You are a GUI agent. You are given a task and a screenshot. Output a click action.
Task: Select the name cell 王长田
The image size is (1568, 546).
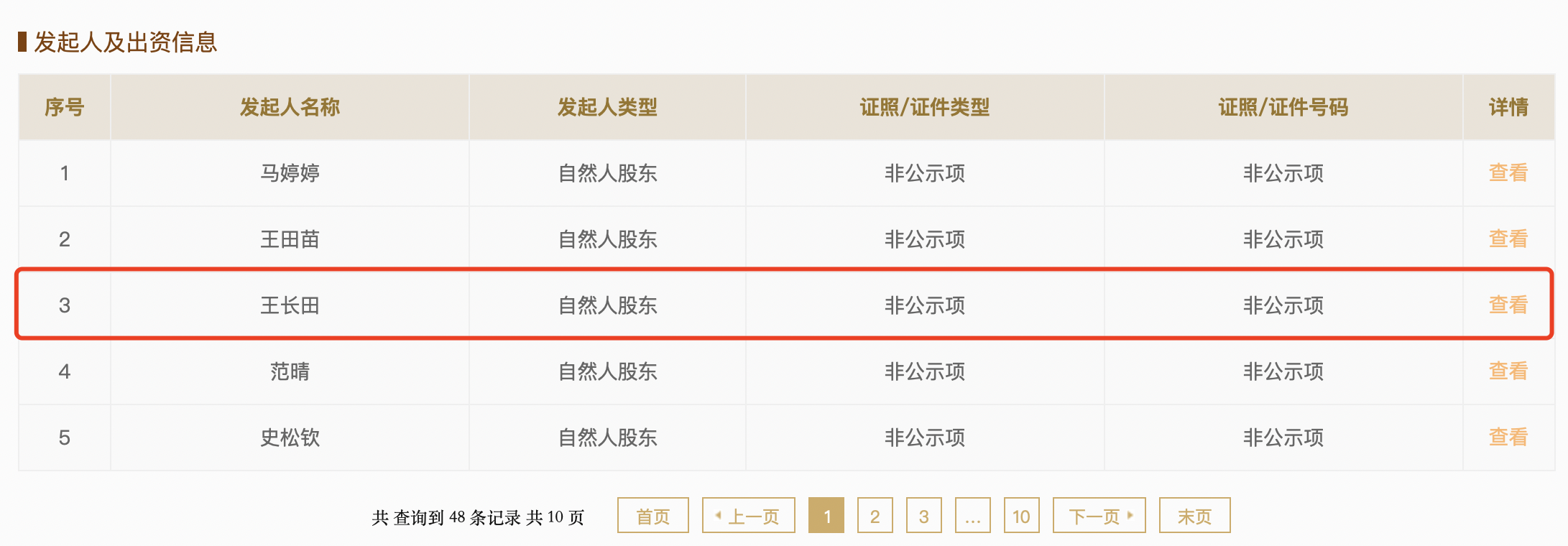(x=290, y=305)
